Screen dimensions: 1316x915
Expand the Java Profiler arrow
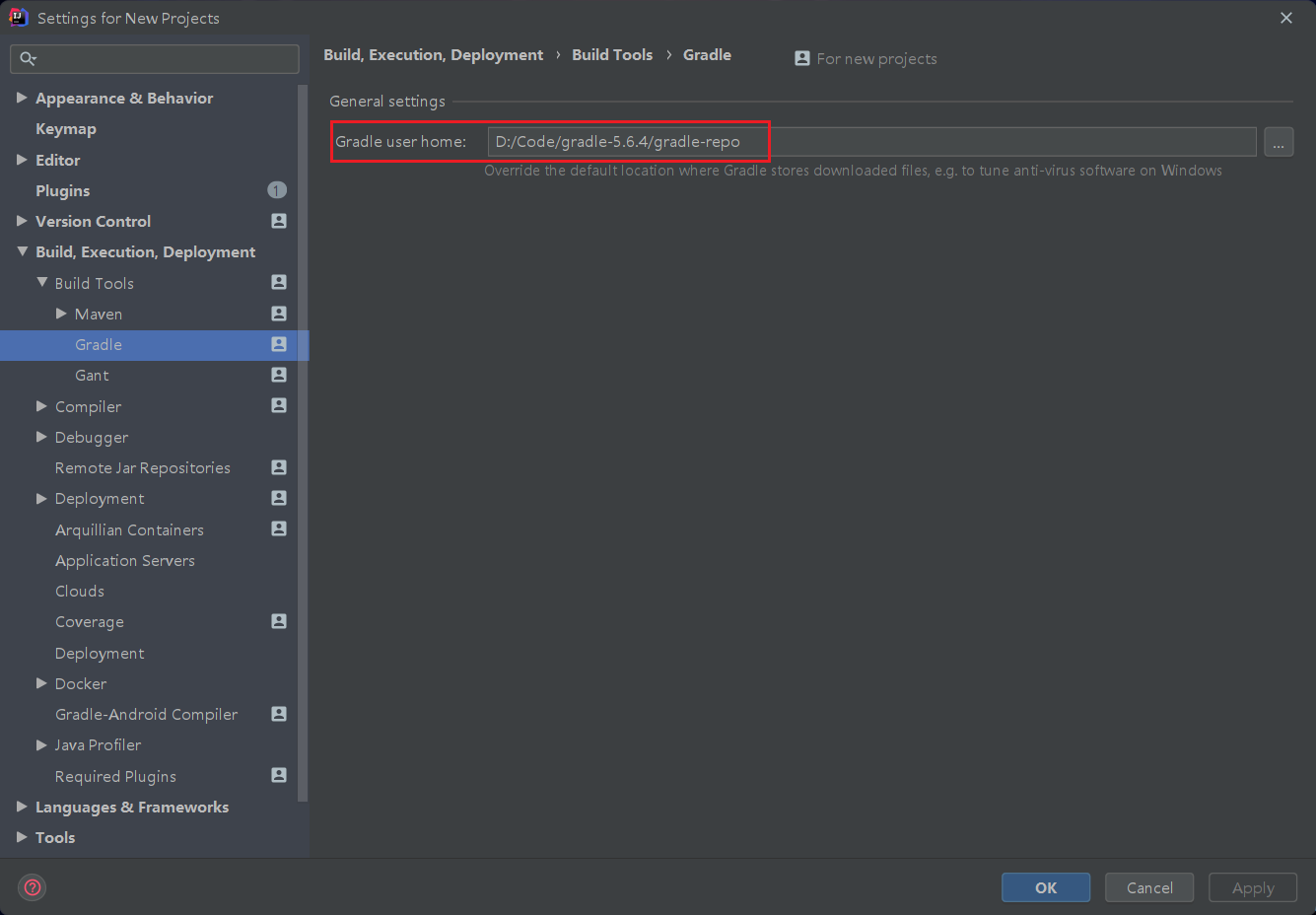[41, 744]
